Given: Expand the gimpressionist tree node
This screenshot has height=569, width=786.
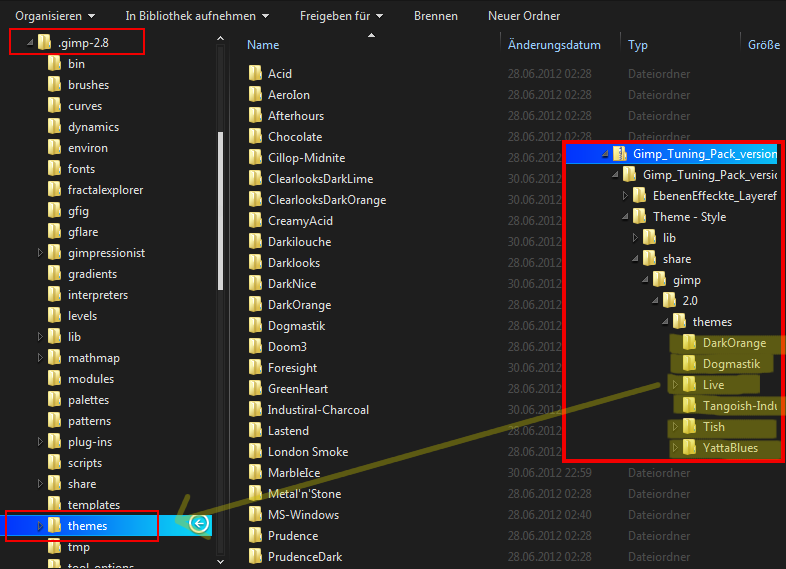Looking at the screenshot, I should pyautogui.click(x=40, y=253).
